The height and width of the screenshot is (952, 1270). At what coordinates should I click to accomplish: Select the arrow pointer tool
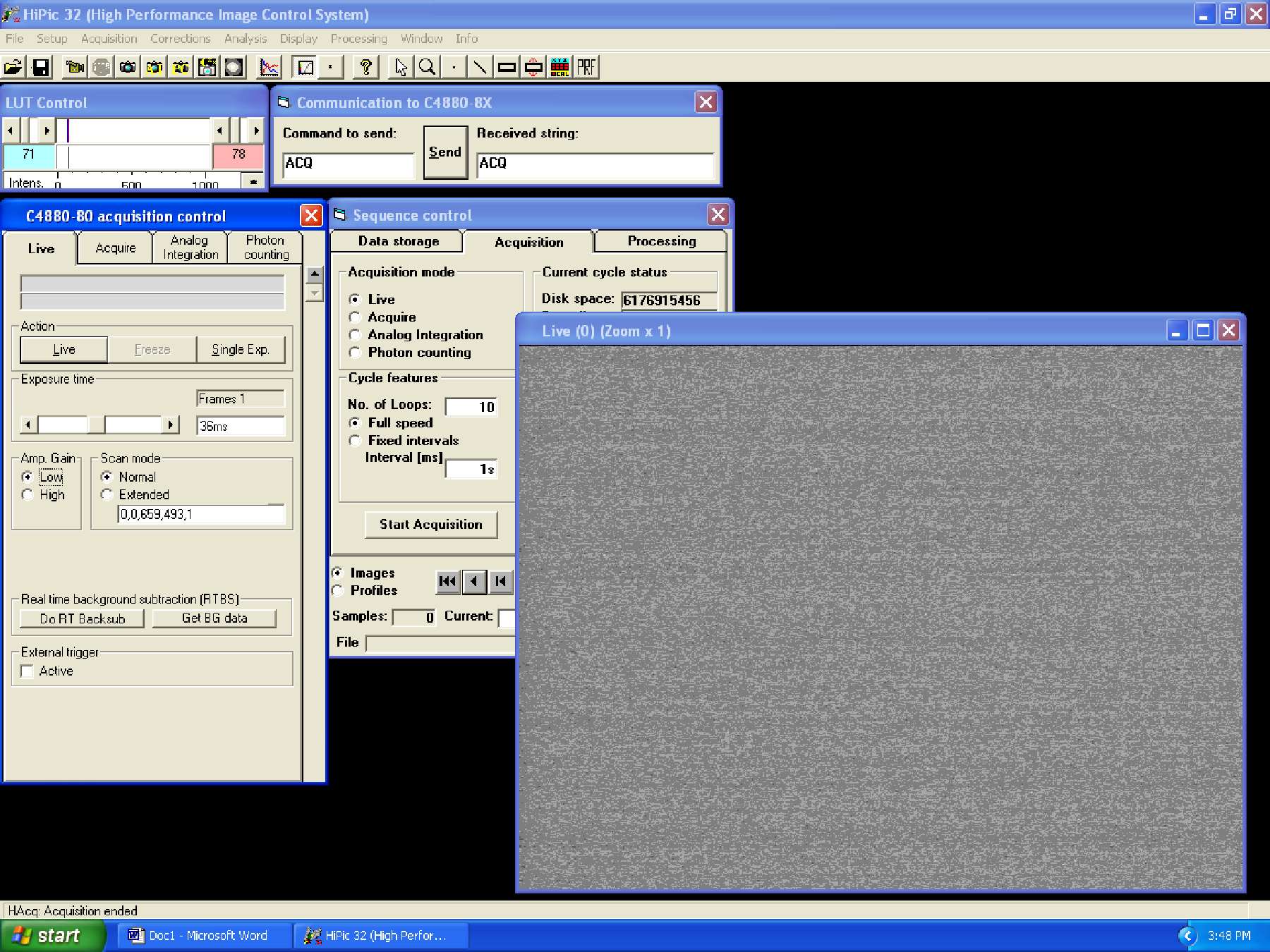point(401,68)
